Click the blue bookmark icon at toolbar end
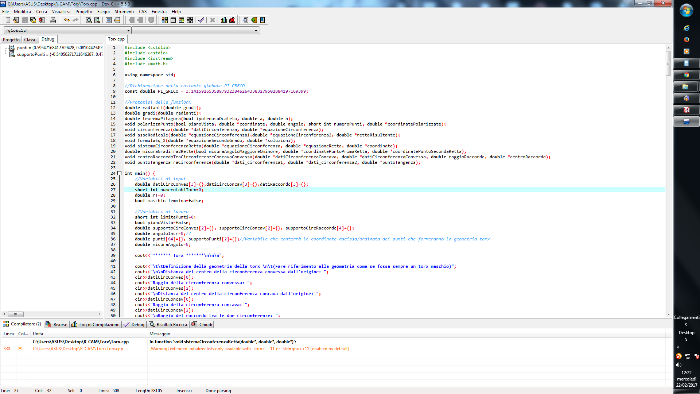Image resolution: width=700 pixels, height=394 pixels. [x=262, y=20]
